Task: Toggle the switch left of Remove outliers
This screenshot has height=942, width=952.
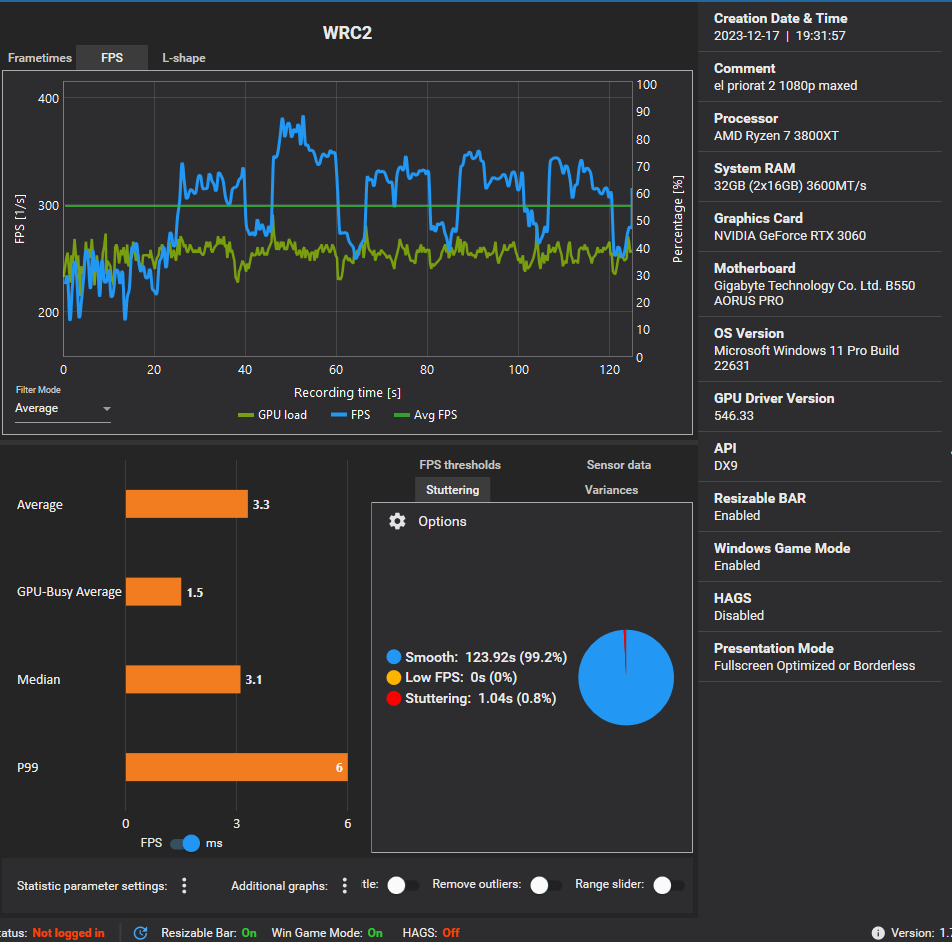Action: point(403,885)
